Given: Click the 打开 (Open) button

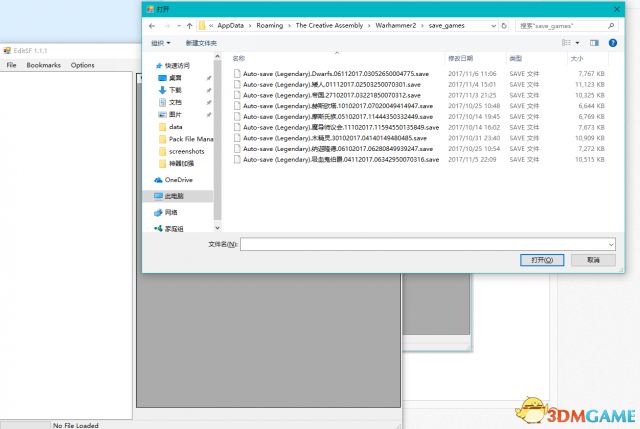Looking at the screenshot, I should point(542,260).
